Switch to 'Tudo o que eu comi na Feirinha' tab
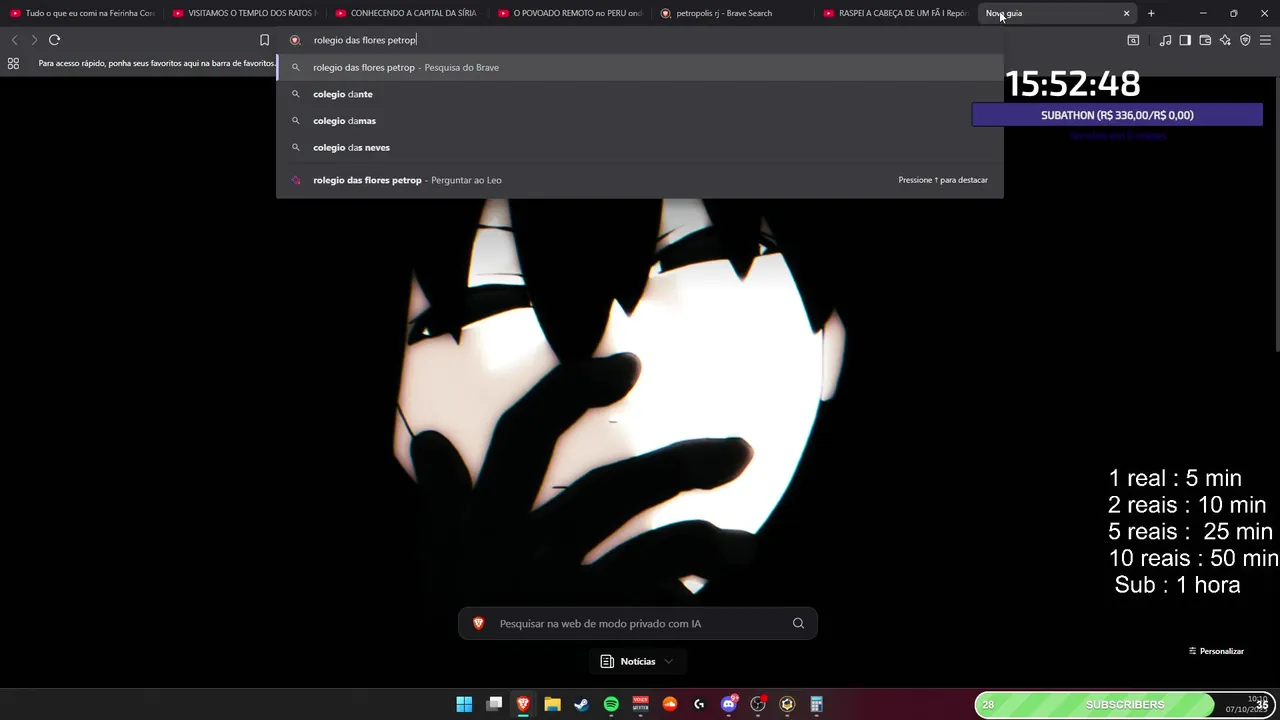The height and width of the screenshot is (720, 1280). pyautogui.click(x=81, y=13)
